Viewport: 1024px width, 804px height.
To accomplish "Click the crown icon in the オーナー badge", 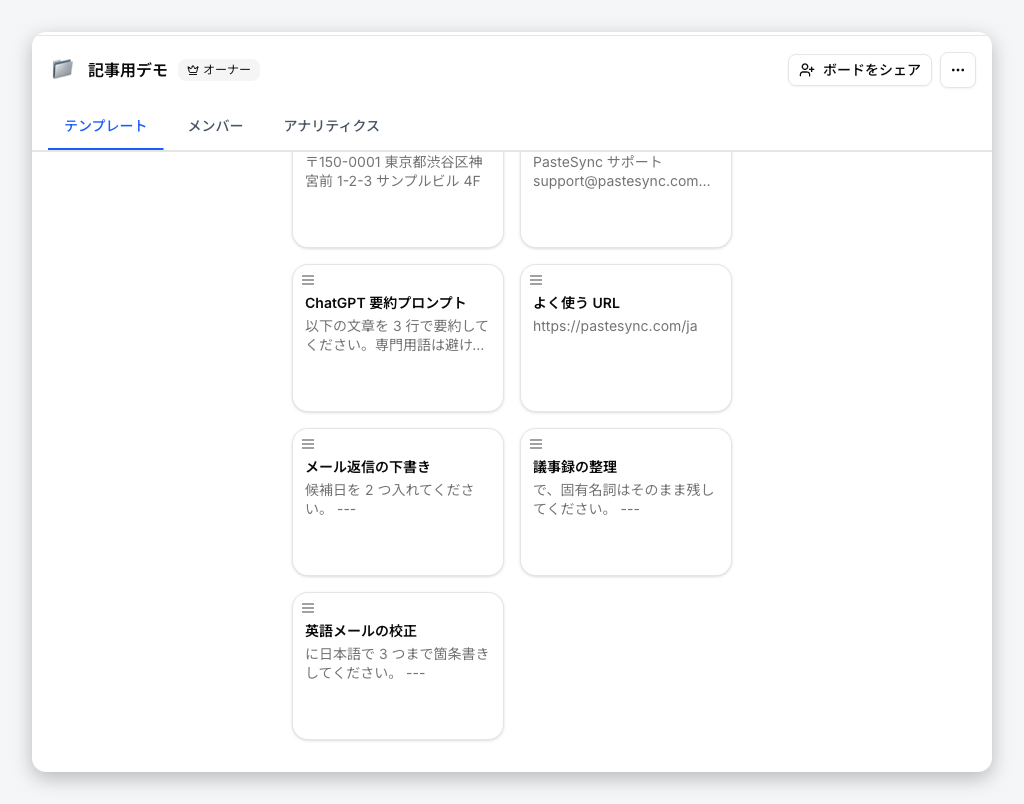I will tap(193, 70).
